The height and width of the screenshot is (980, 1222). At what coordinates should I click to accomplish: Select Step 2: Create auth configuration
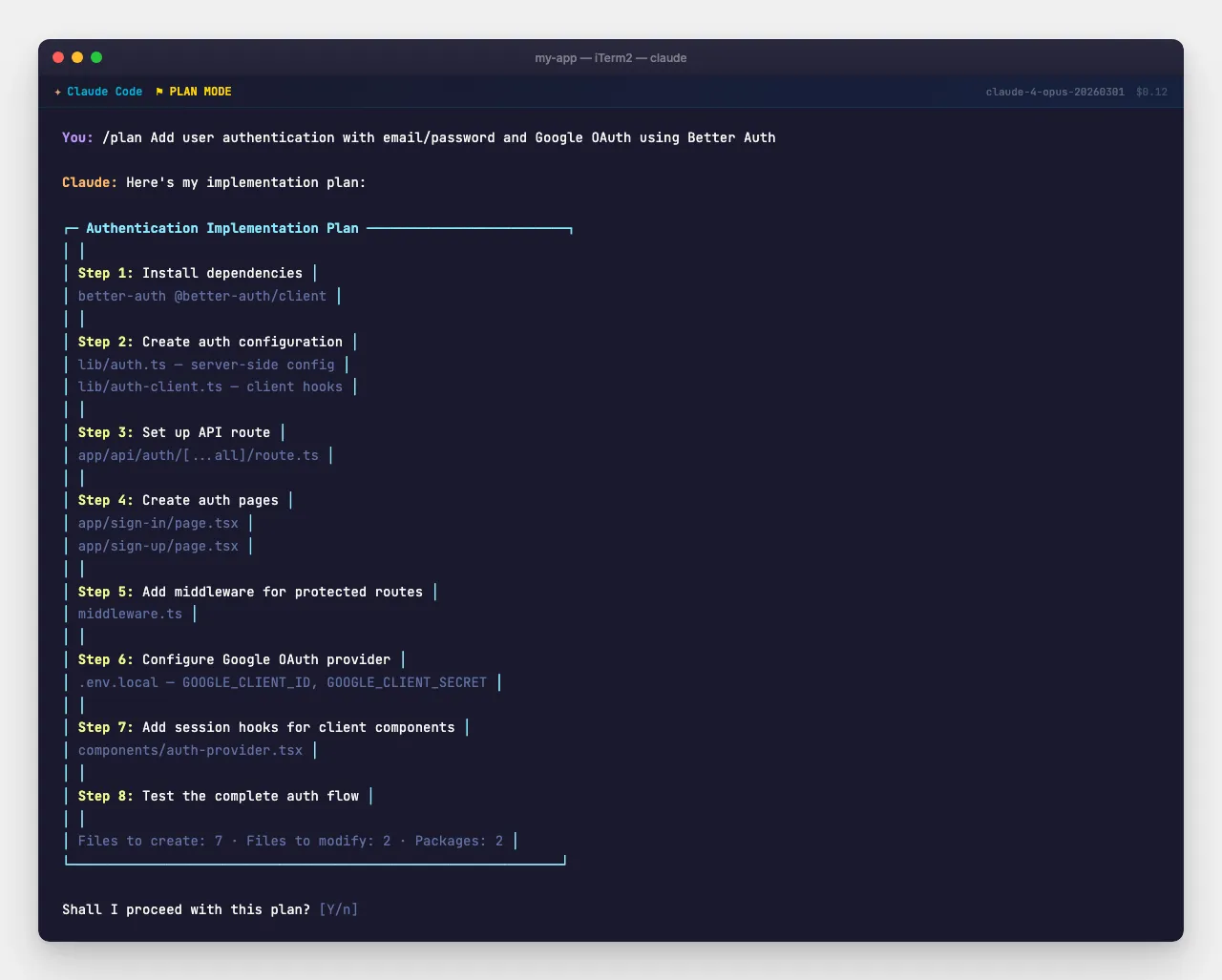coord(210,342)
